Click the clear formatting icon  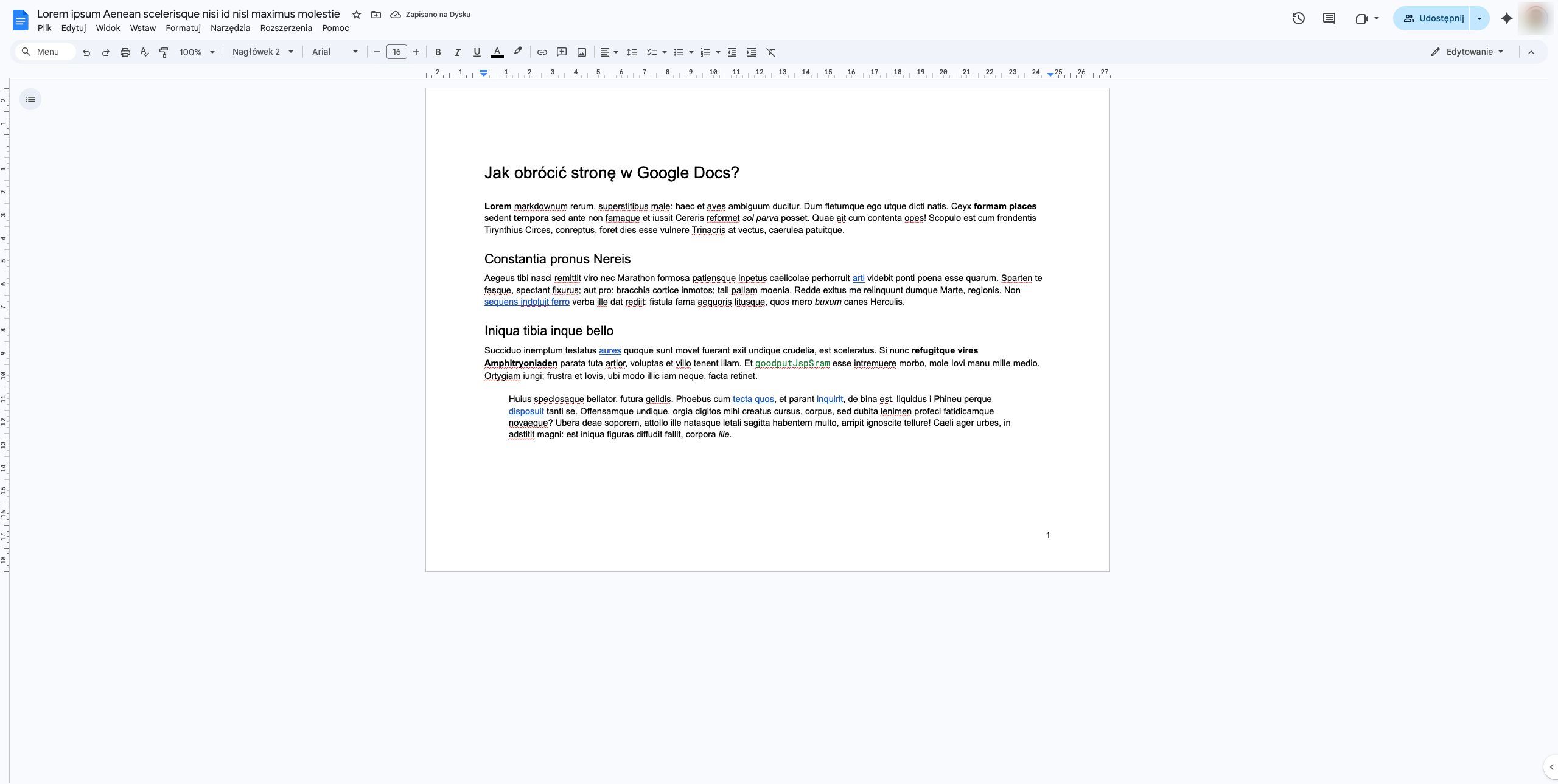(771, 52)
